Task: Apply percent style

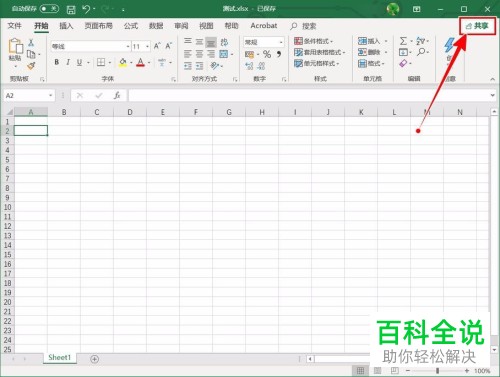Action: click(267, 54)
